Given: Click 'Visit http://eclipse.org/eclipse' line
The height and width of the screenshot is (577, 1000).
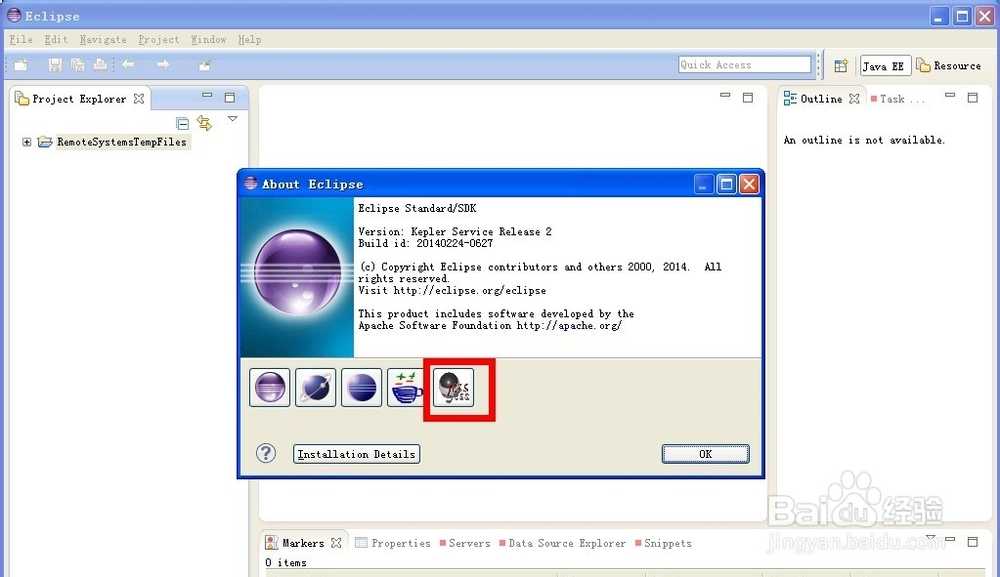Looking at the screenshot, I should point(452,290).
